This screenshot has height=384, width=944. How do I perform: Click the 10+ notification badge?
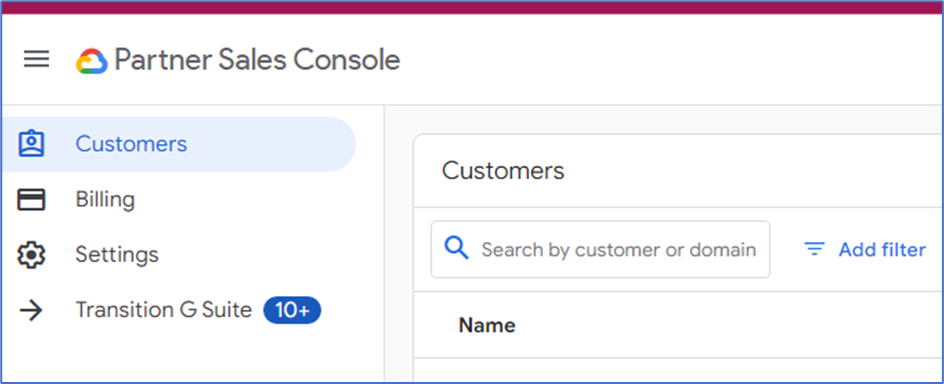pyautogui.click(x=292, y=310)
